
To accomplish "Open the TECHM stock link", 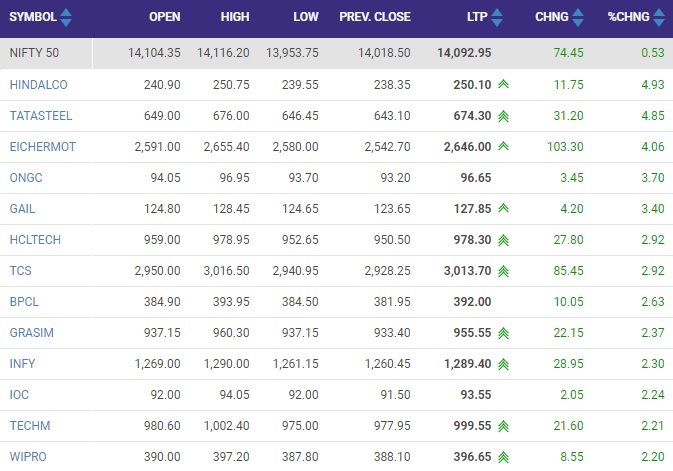I will pos(30,425).
